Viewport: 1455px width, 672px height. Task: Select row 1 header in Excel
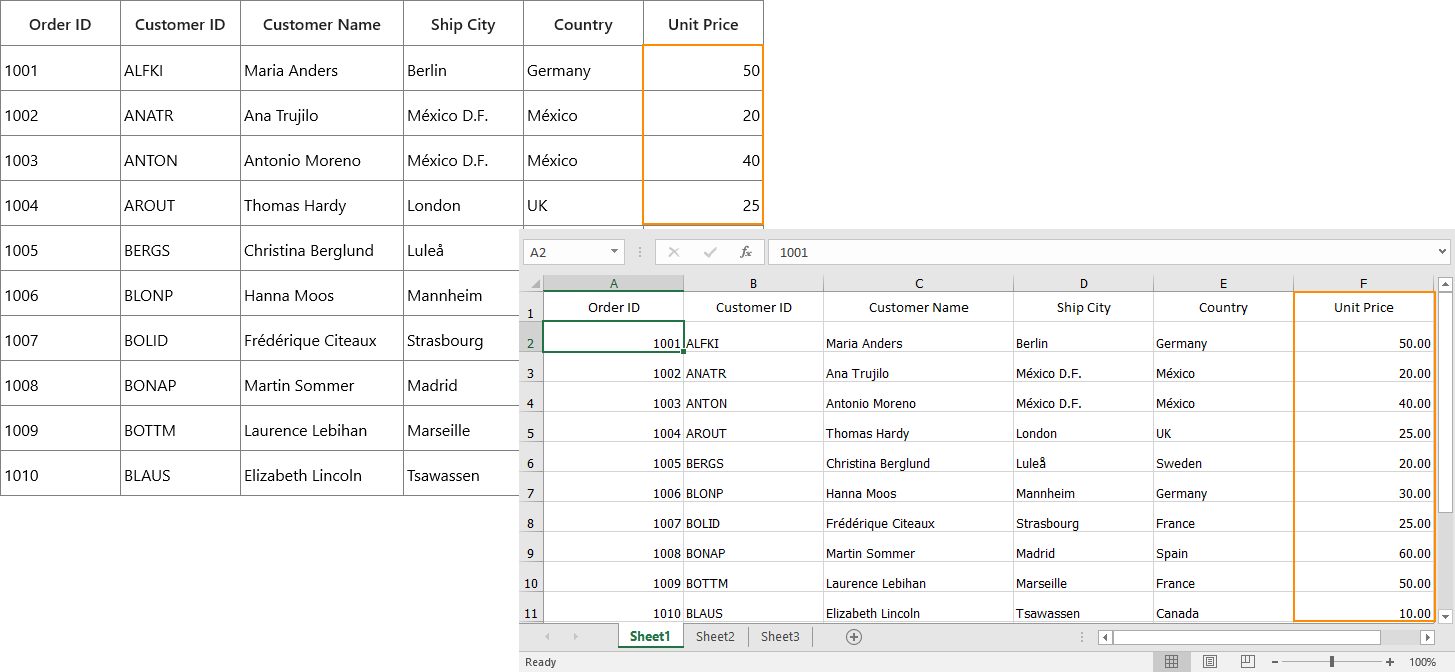point(531,307)
